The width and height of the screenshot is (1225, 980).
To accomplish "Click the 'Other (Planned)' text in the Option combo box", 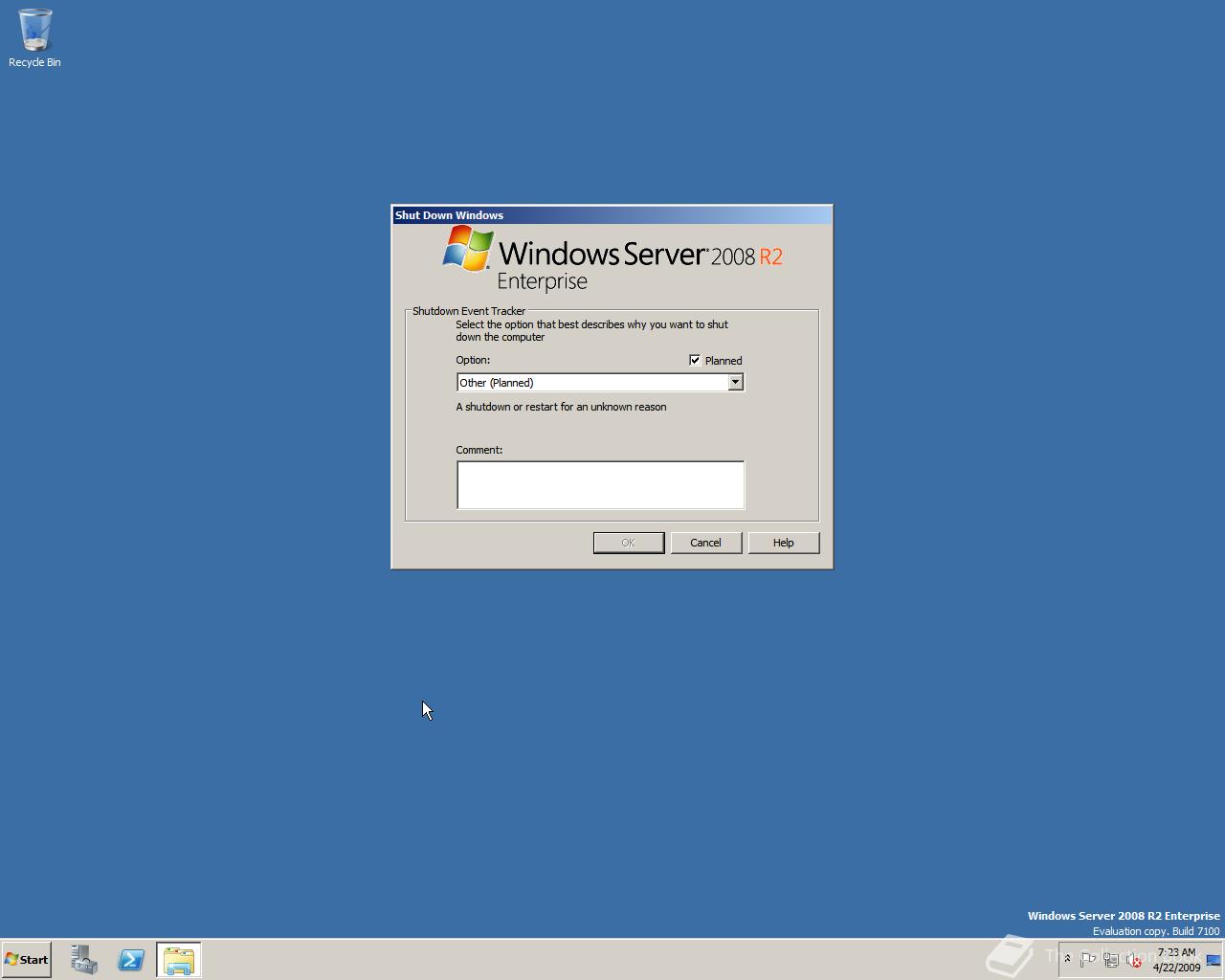I will 497,383.
